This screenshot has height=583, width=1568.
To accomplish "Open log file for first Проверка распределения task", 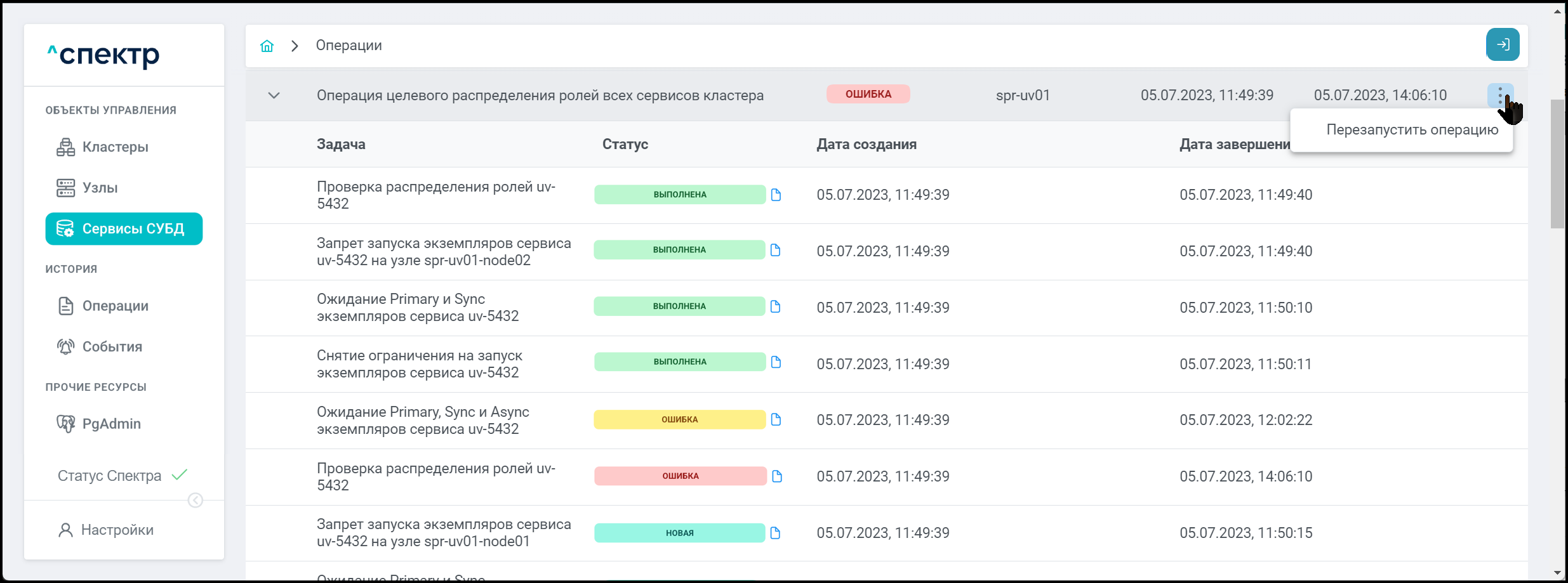I will [x=776, y=195].
